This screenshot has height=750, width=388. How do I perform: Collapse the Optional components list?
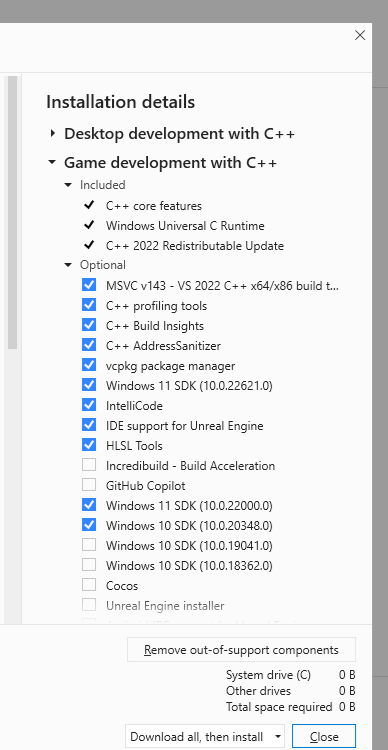(68, 265)
